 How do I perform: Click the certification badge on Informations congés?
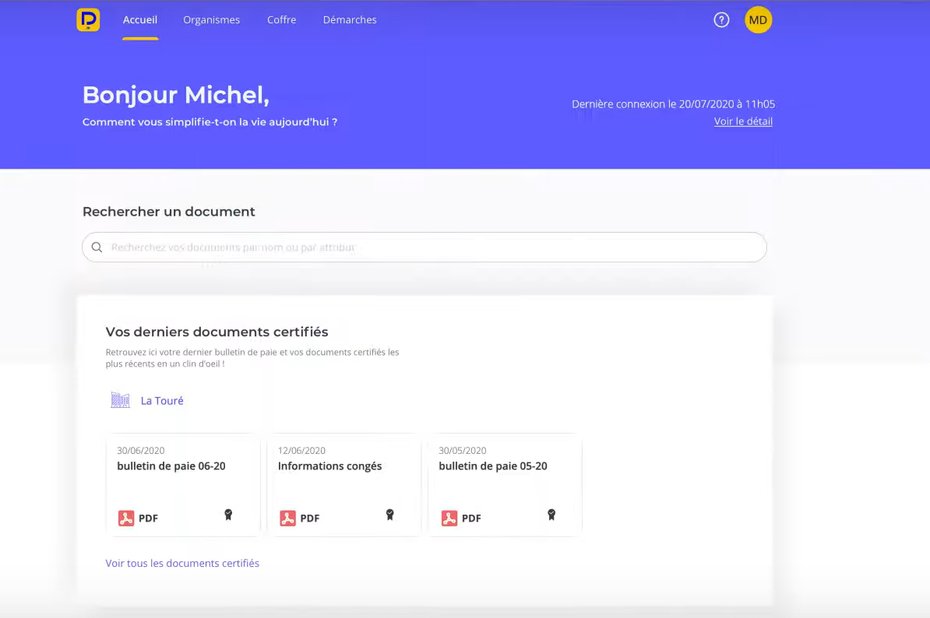[389, 514]
